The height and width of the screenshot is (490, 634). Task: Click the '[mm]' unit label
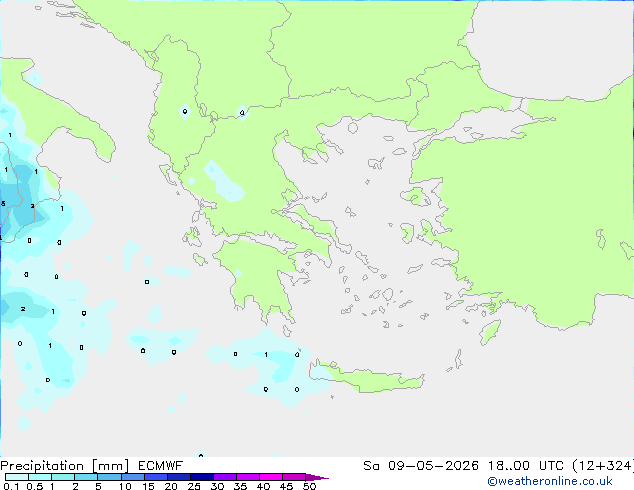(x=110, y=466)
